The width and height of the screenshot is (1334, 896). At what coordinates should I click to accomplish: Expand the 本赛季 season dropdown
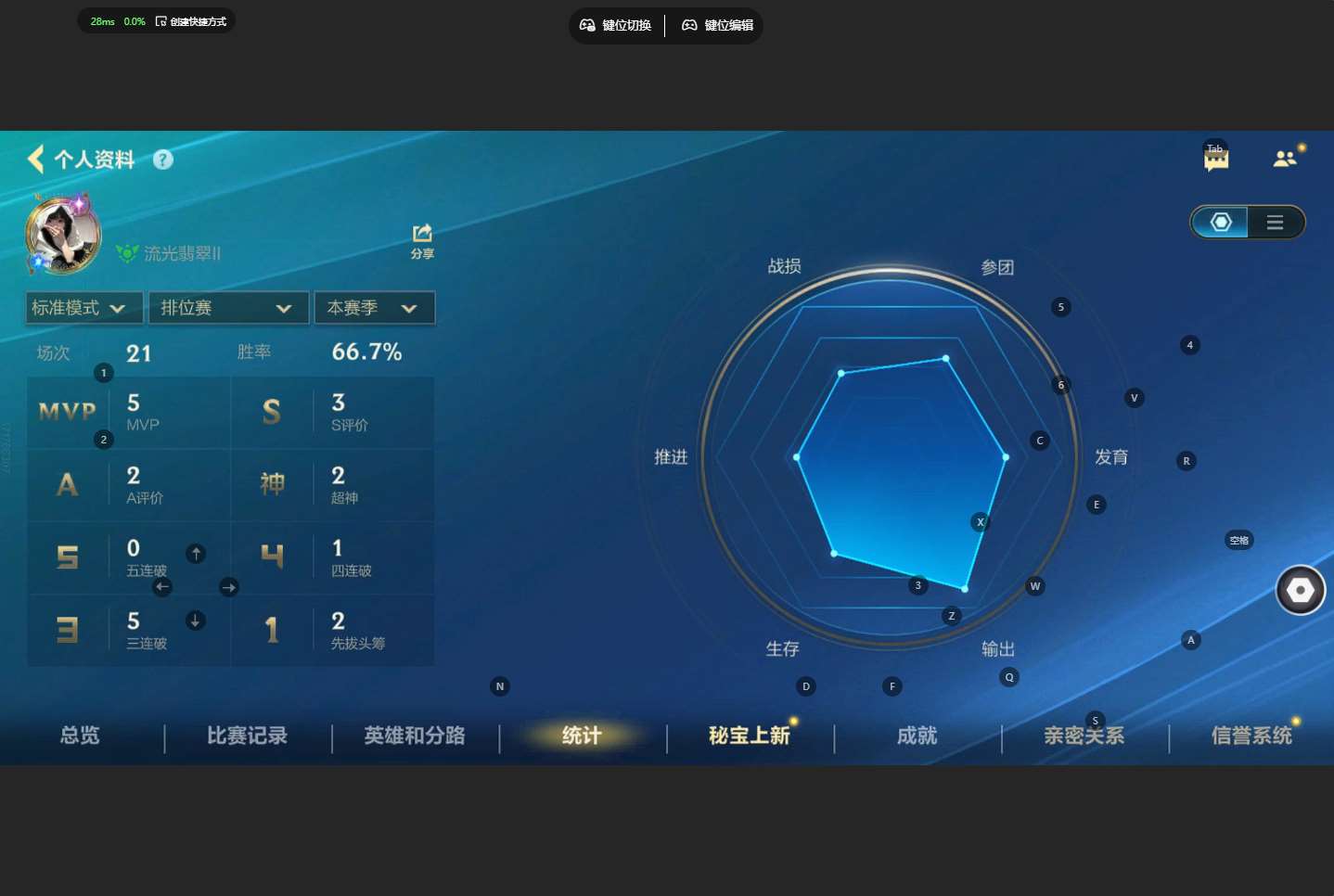pos(374,308)
